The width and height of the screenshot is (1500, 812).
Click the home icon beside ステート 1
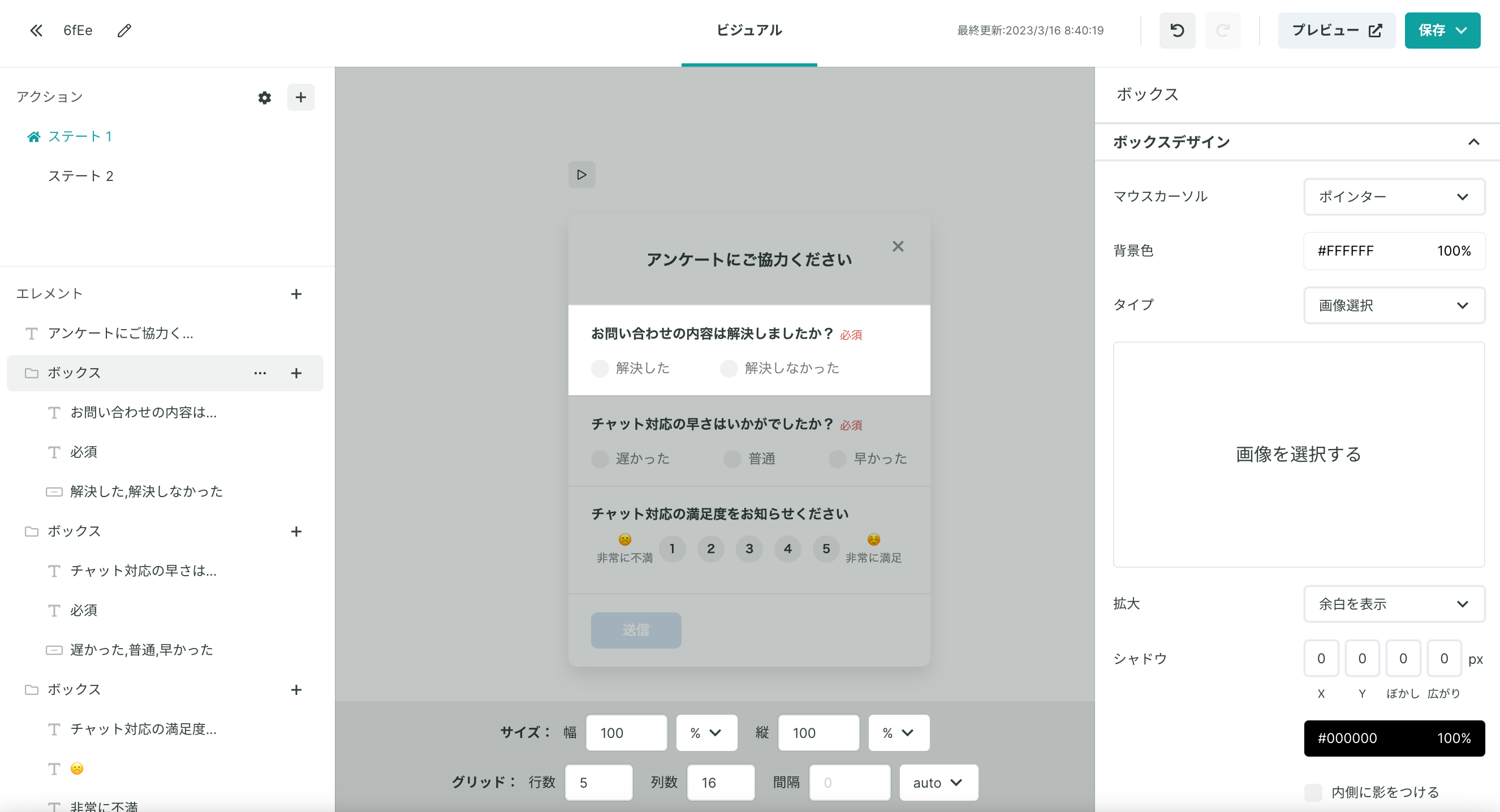pos(34,137)
